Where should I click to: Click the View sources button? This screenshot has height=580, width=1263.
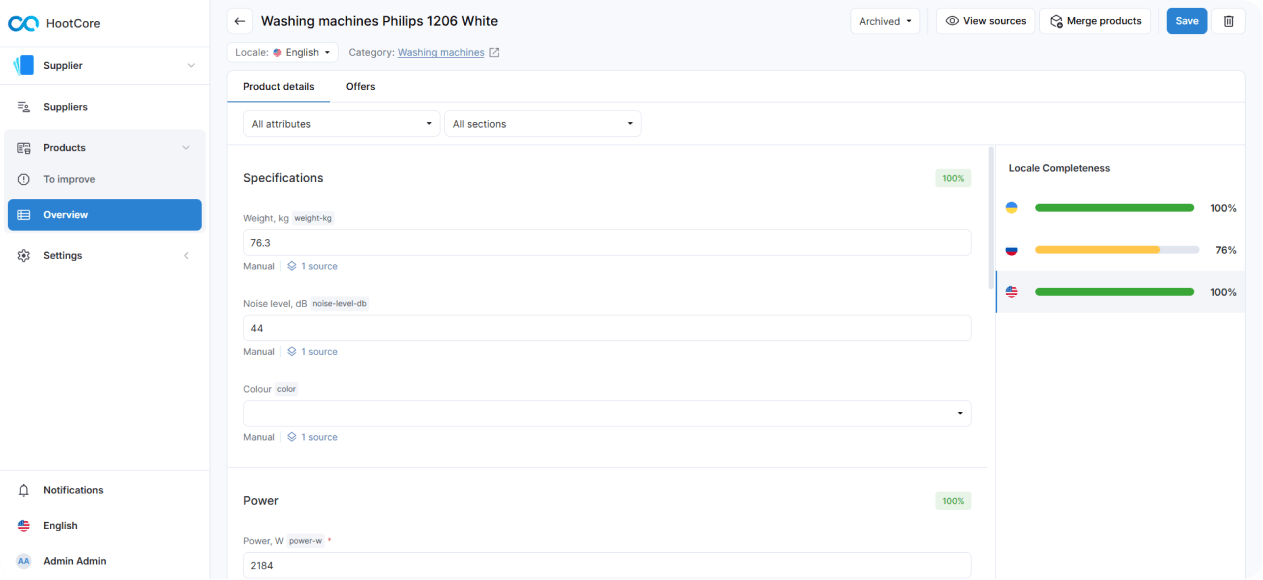tap(986, 21)
